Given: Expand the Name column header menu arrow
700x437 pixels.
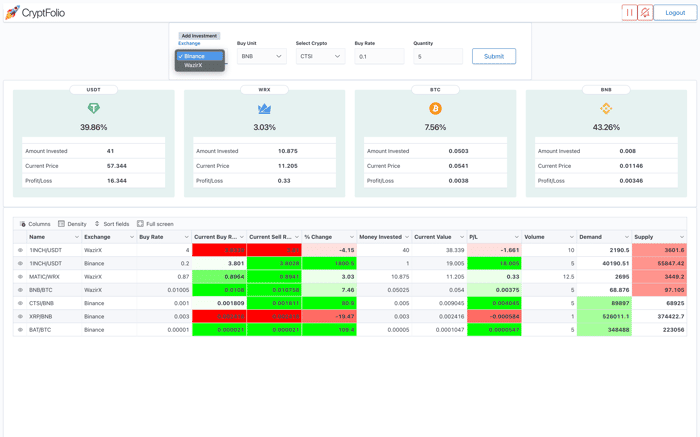Looking at the screenshot, I should coord(76,237).
